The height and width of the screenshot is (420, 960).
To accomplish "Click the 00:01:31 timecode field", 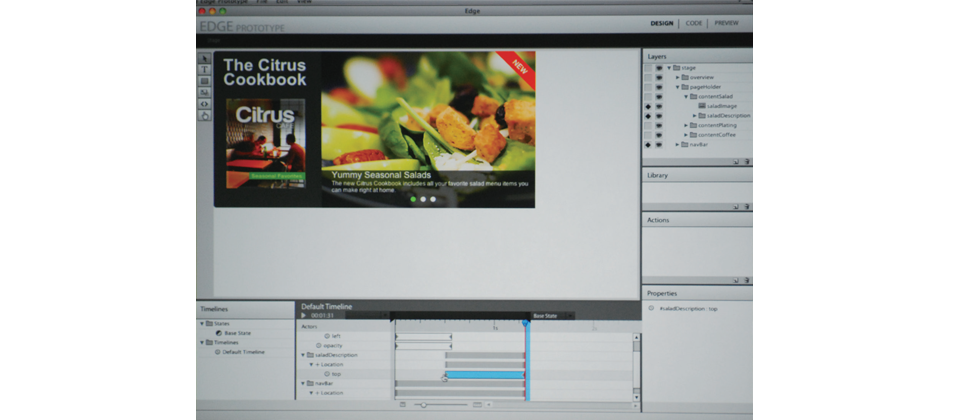I will [x=322, y=316].
